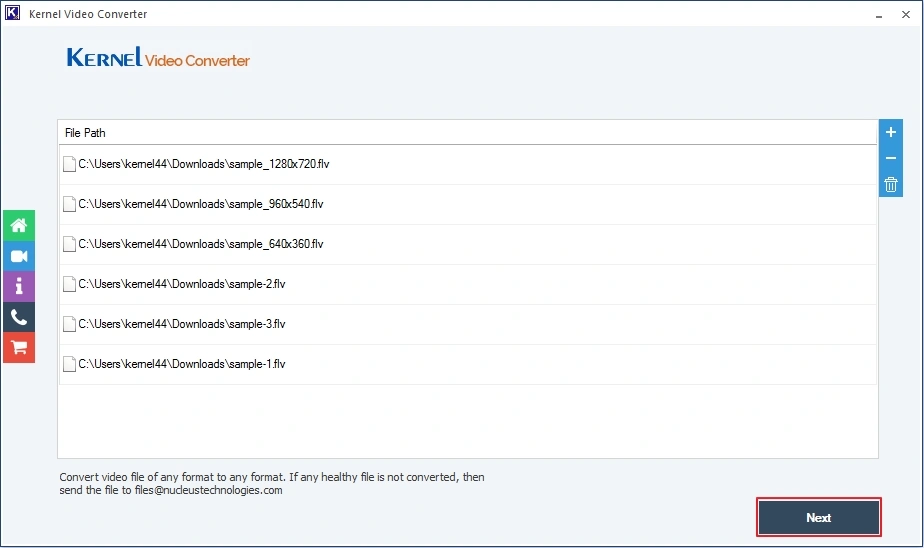
Task: Open the phone contact sidebar icon
Action: coord(19,317)
